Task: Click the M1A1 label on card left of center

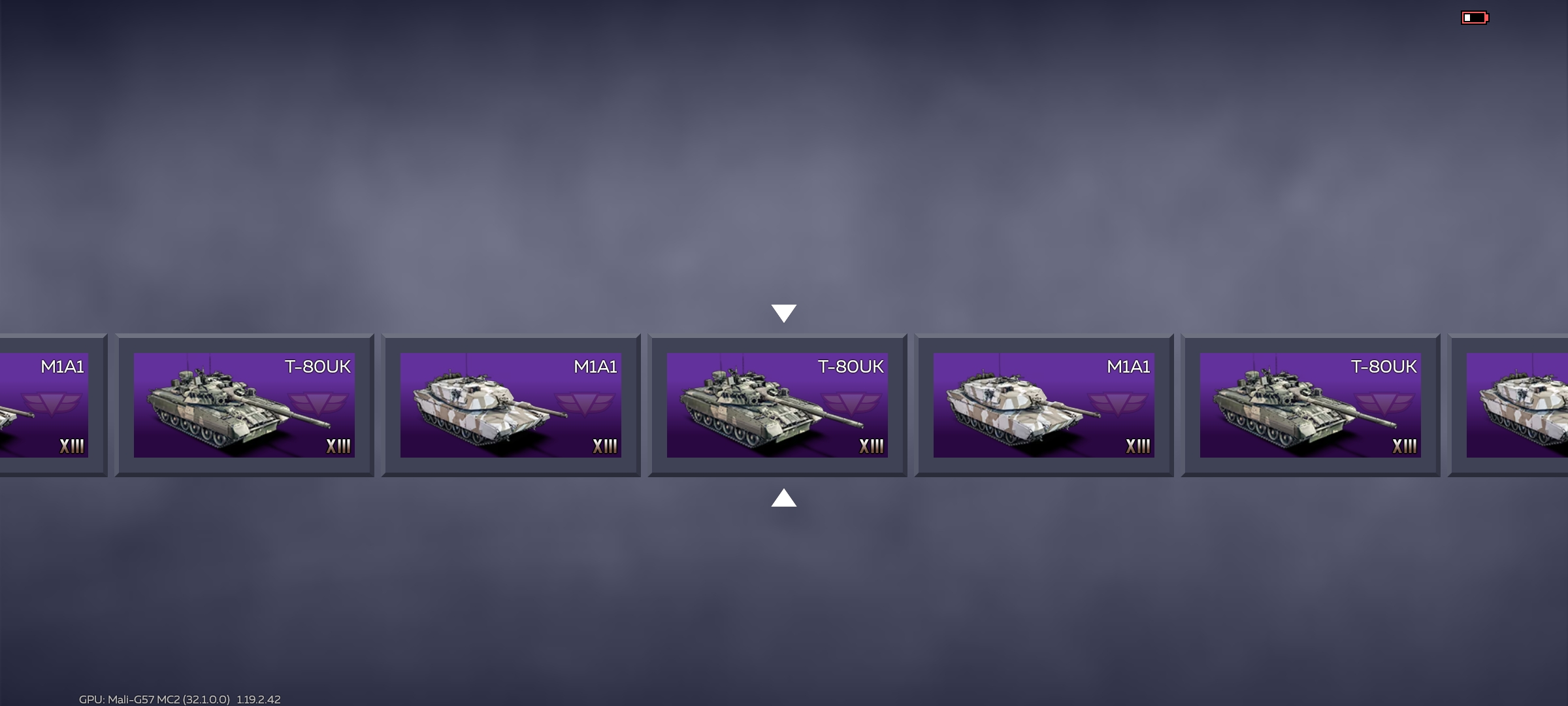Action: pyautogui.click(x=595, y=366)
